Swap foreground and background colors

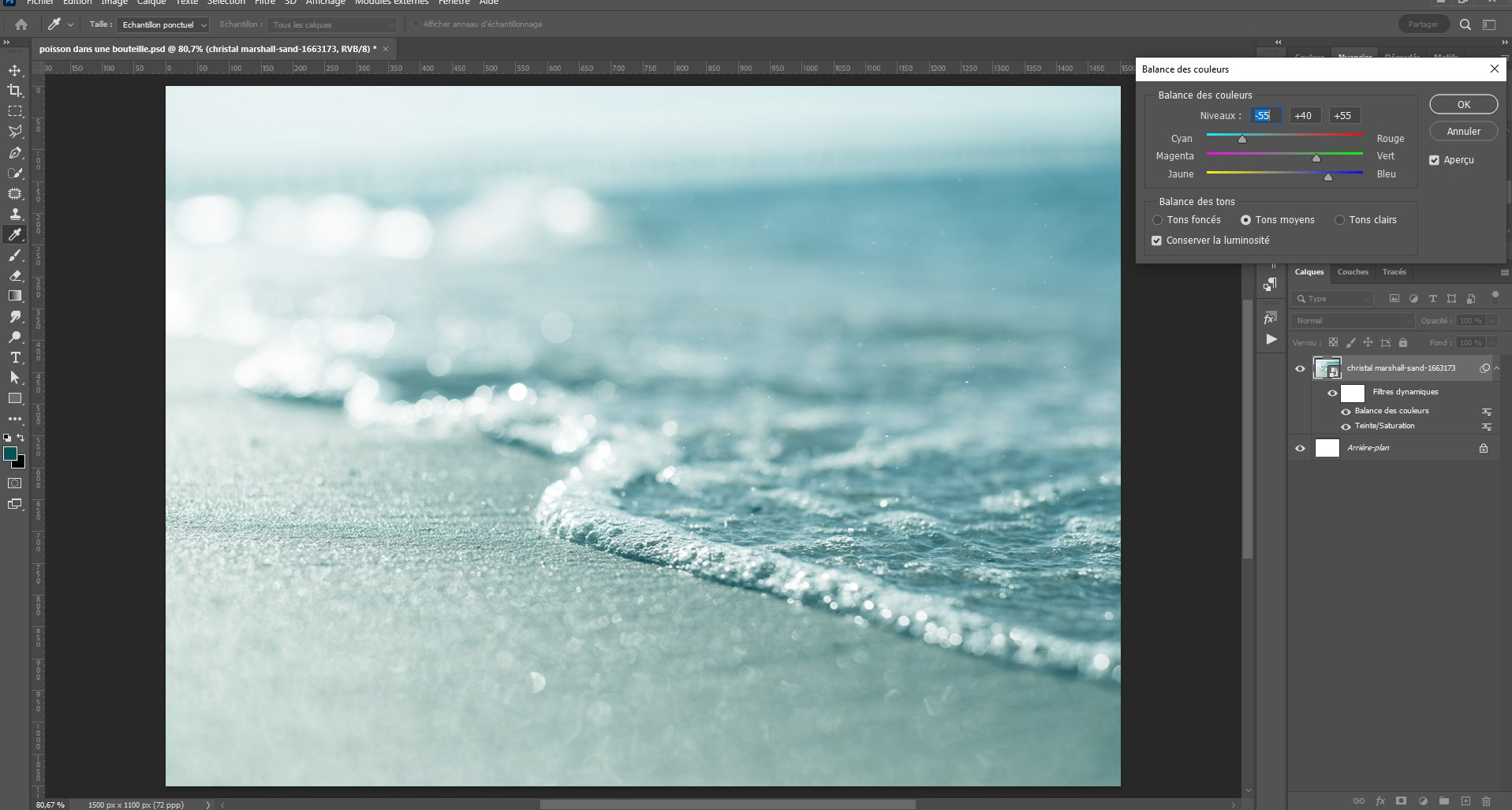click(x=21, y=438)
